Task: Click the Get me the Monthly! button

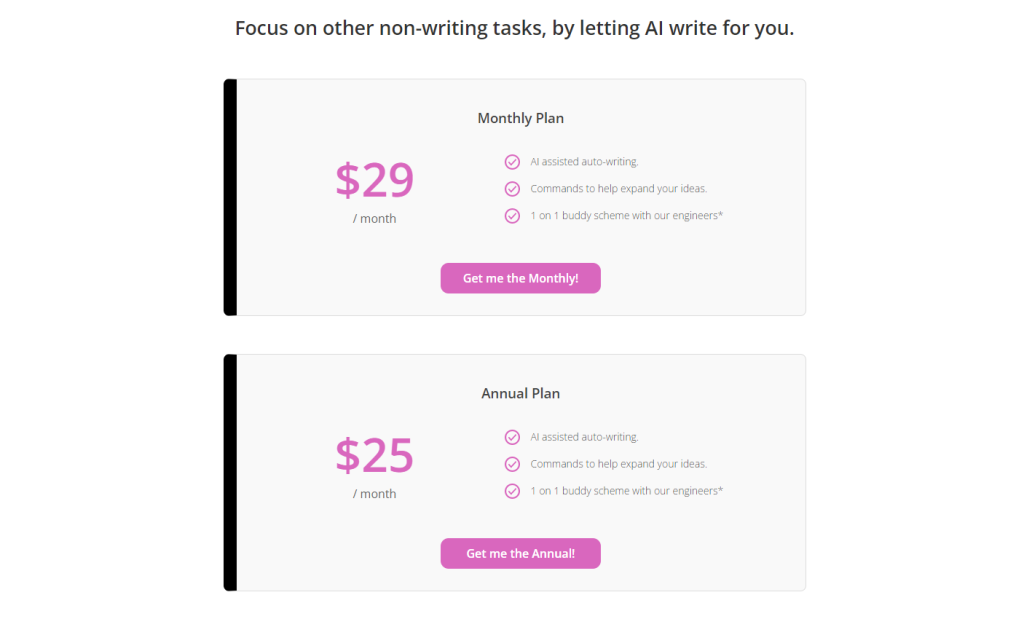Action: click(x=520, y=278)
